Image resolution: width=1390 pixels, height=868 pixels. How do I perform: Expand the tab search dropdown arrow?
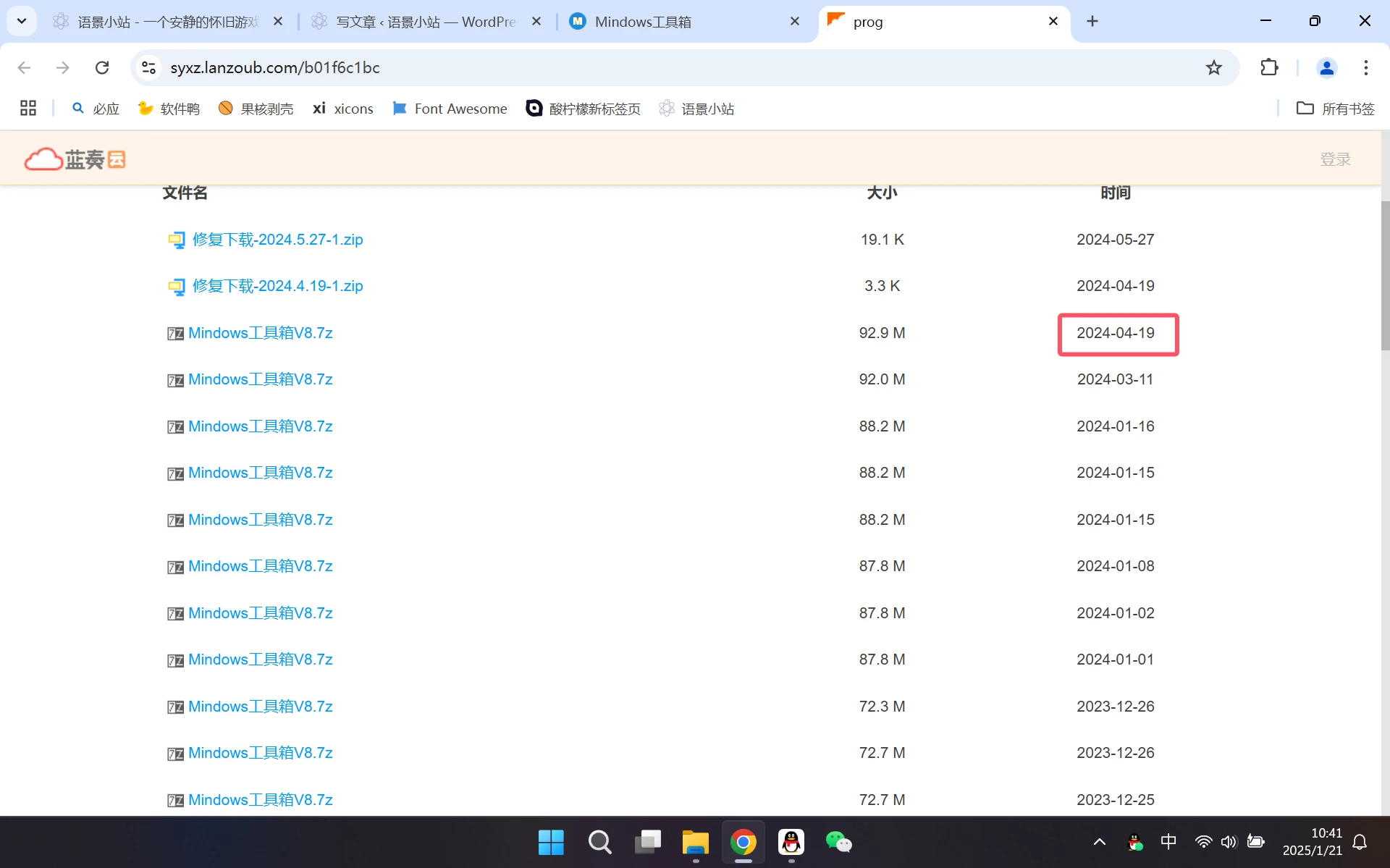coord(22,21)
